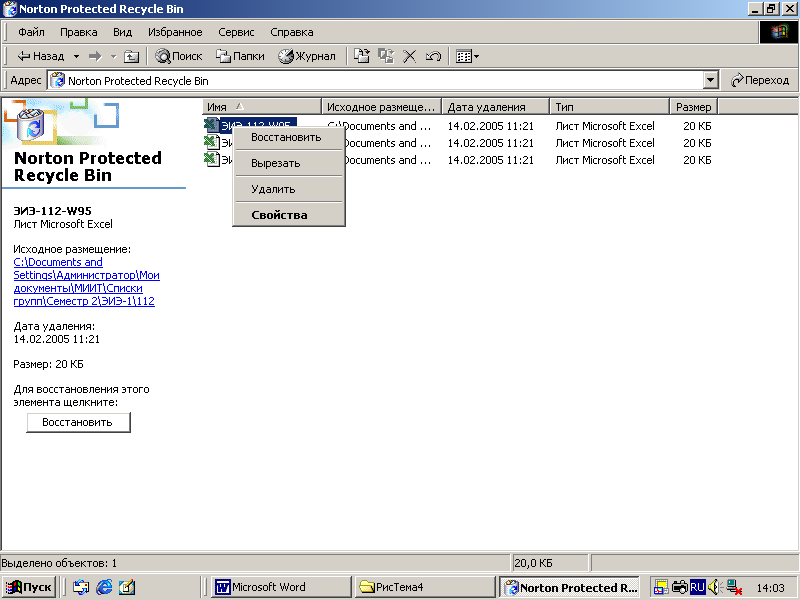Open the Поиск search toolbar button
Viewport: 800px width, 600px height.
pos(179,56)
